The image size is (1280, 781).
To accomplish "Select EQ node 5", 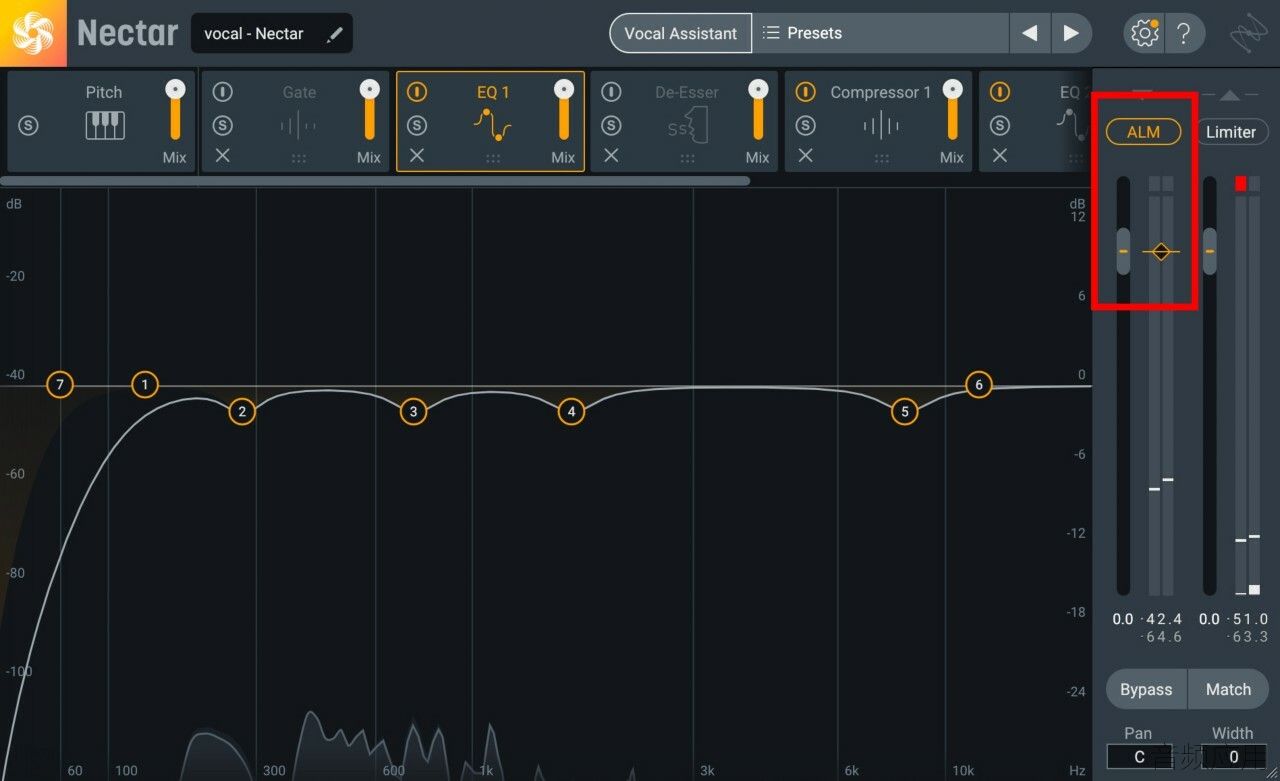I will (x=905, y=411).
